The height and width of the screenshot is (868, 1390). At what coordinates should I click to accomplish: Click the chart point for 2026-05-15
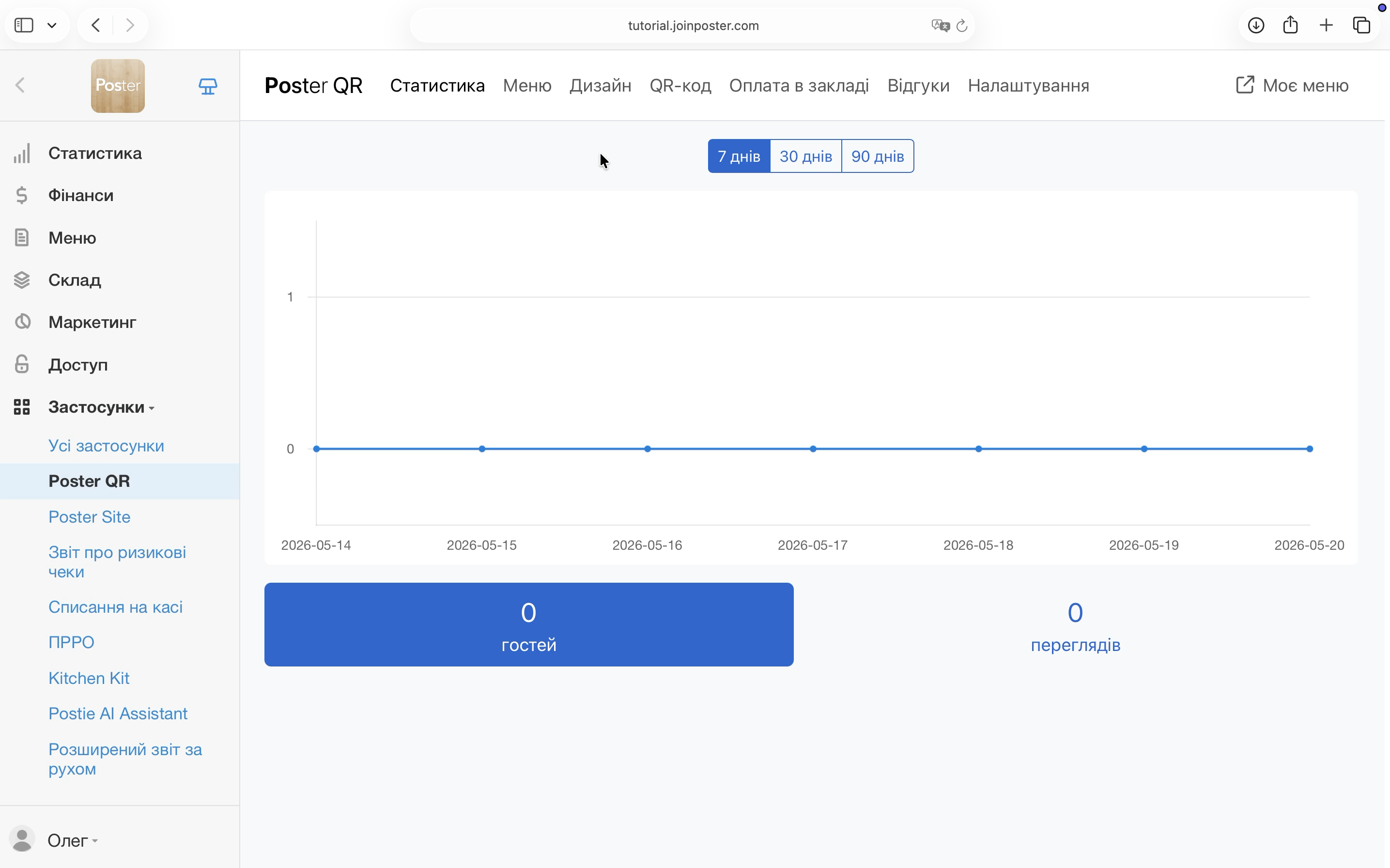point(482,449)
